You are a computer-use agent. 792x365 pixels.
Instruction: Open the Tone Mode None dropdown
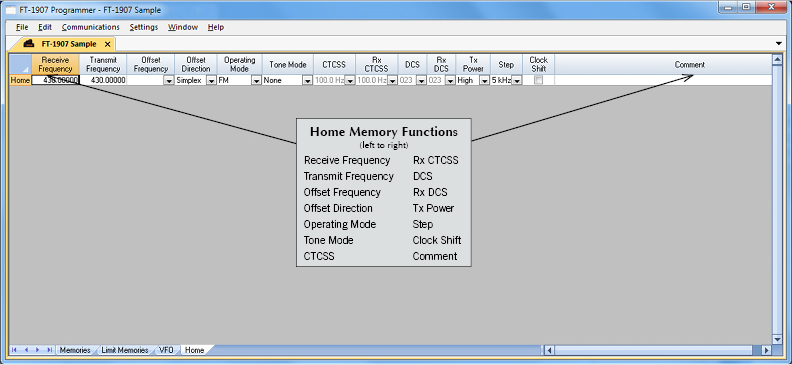(x=307, y=81)
